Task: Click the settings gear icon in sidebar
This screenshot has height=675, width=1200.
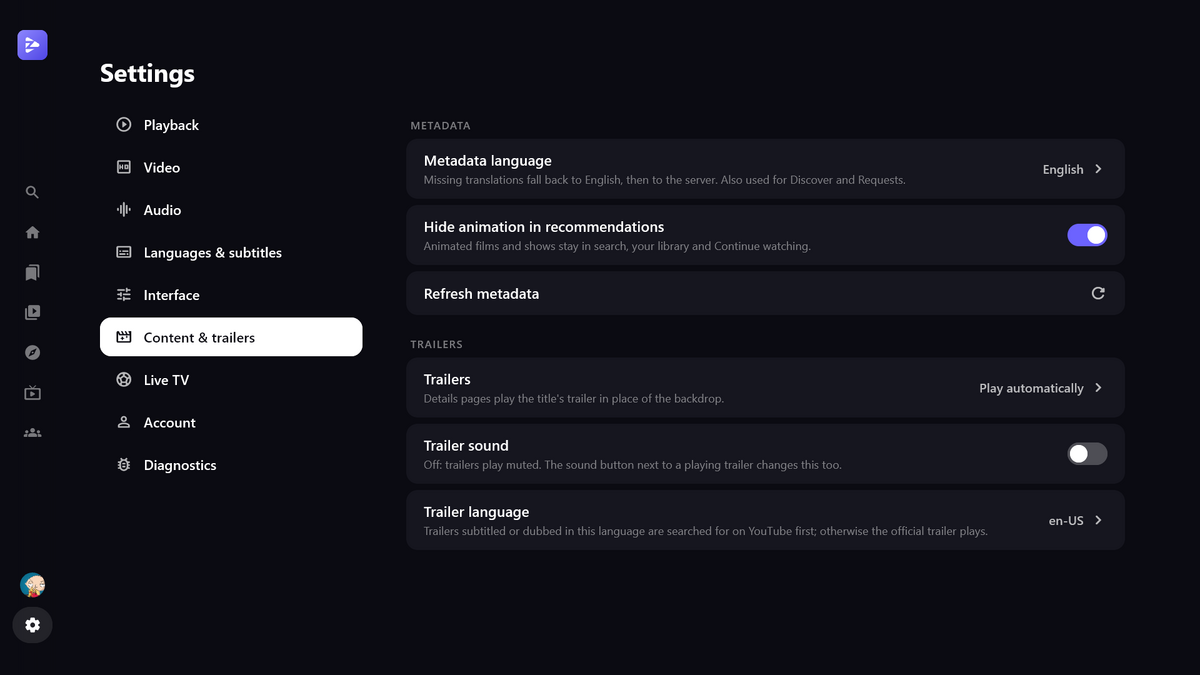Action: pyautogui.click(x=32, y=625)
